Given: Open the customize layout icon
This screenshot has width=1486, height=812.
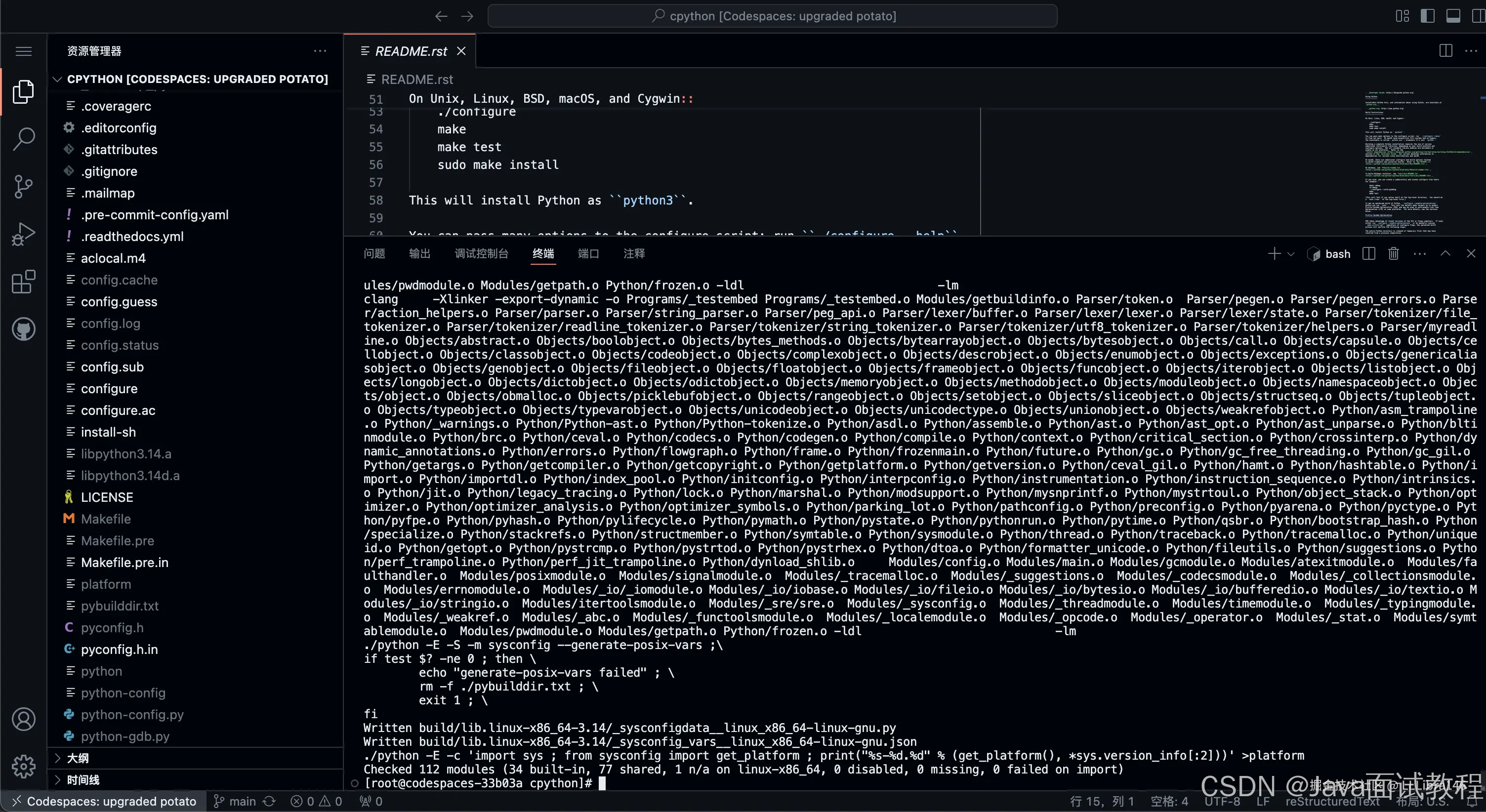Looking at the screenshot, I should pyautogui.click(x=1403, y=16).
